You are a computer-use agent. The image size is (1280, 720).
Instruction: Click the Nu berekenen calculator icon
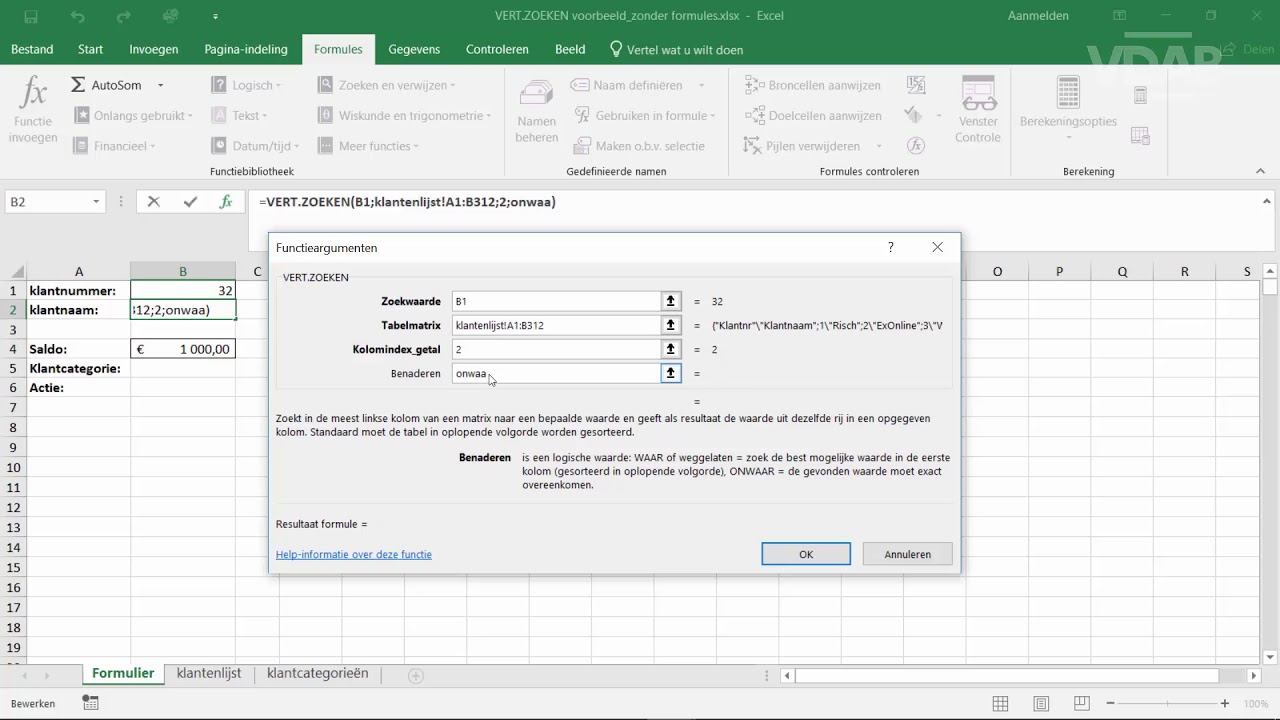pos(1140,96)
